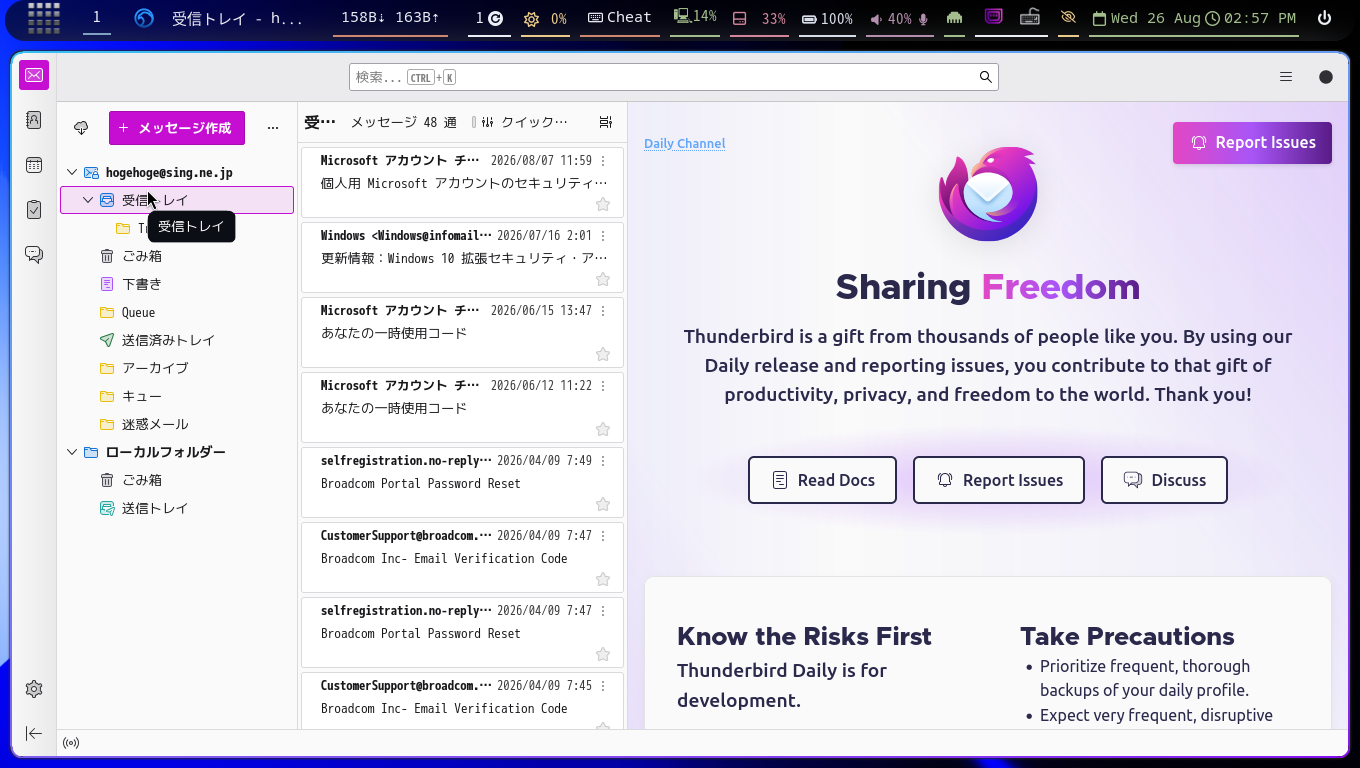Open more menu for 2026/04/09 7:49 message
Viewport: 1360px width, 768px height.
tap(603, 461)
